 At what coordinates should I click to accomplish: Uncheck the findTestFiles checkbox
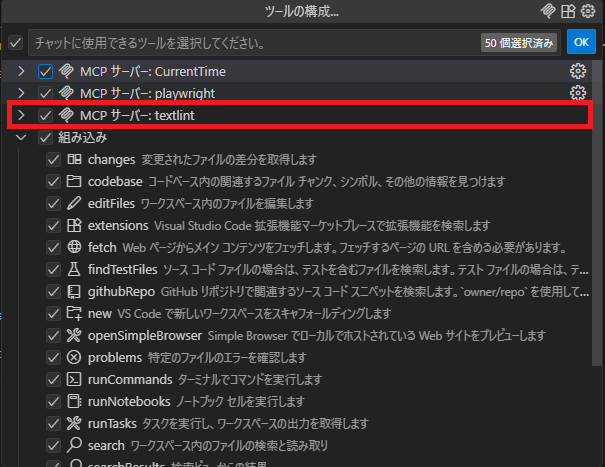tap(53, 269)
